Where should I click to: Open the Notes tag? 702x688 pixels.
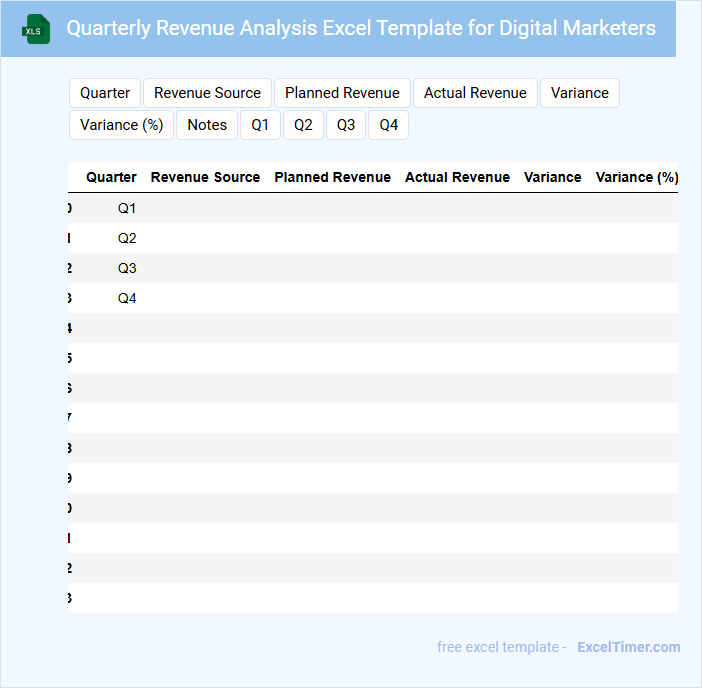(x=207, y=125)
